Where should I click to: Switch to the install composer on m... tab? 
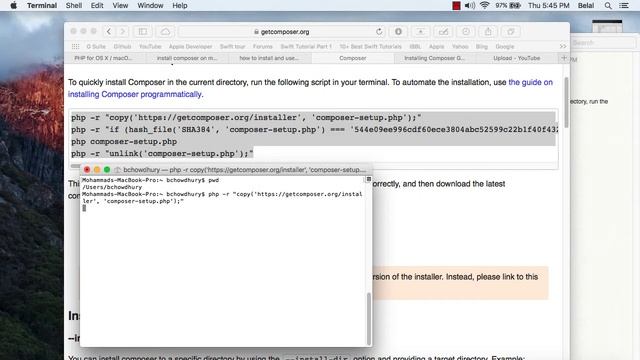point(187,58)
